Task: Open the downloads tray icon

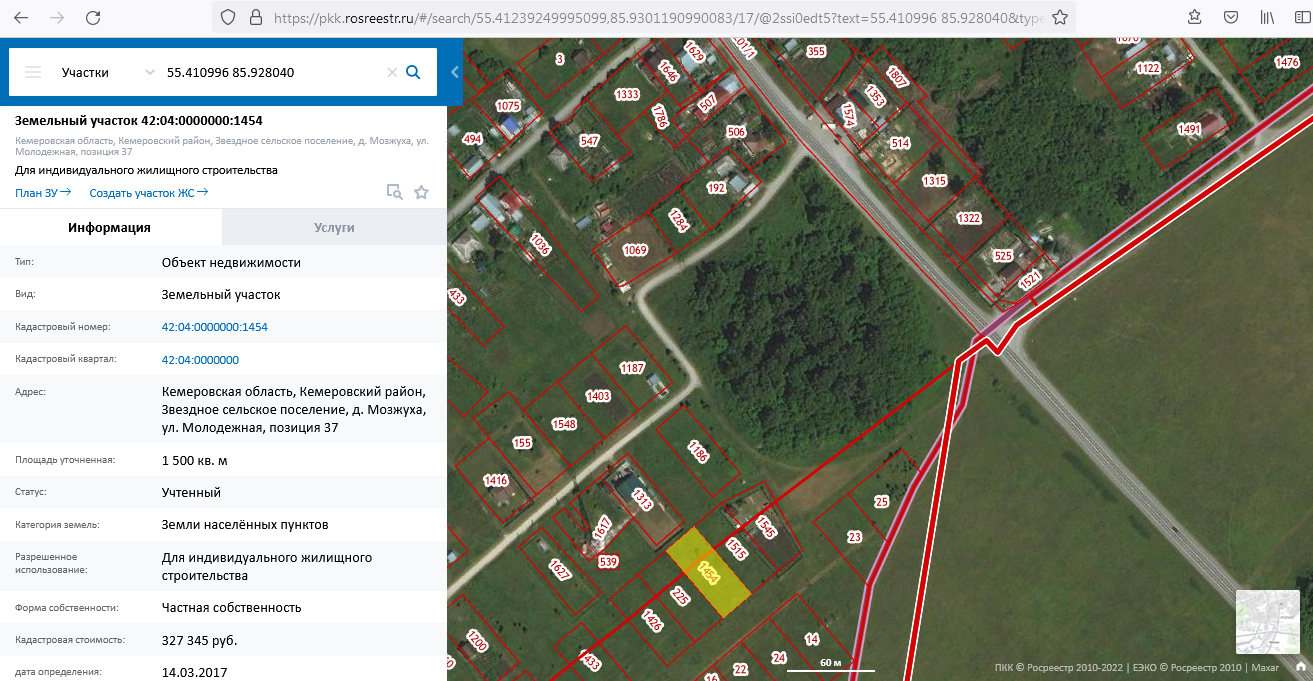Action: (1194, 17)
